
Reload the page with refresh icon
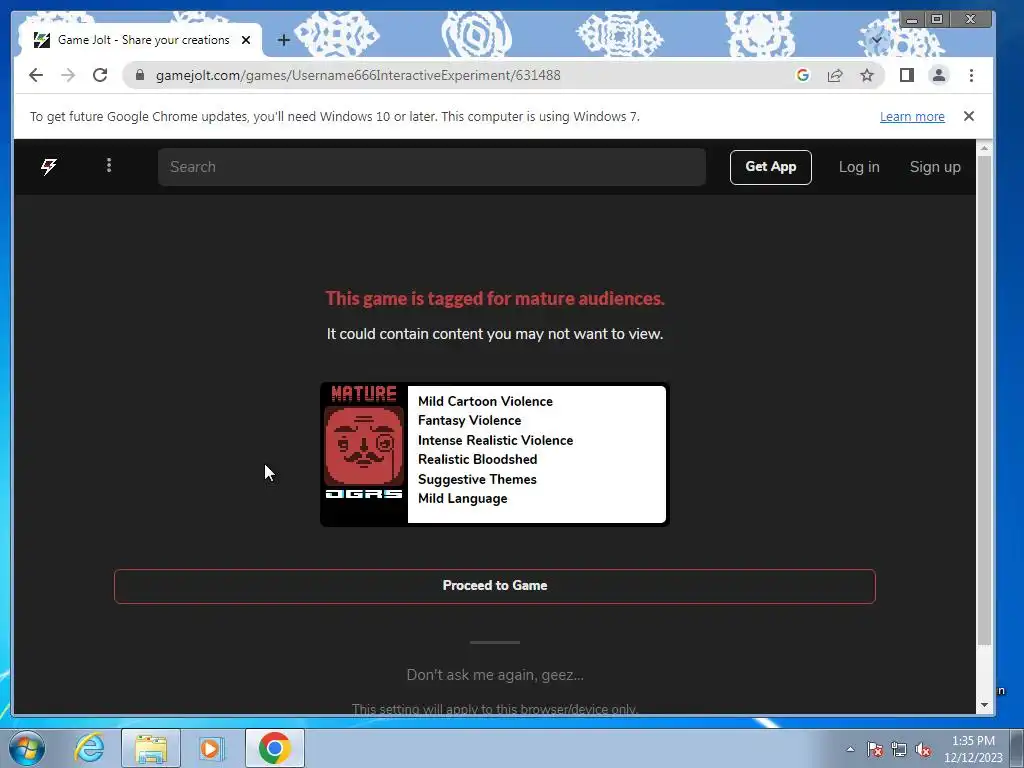(x=100, y=75)
